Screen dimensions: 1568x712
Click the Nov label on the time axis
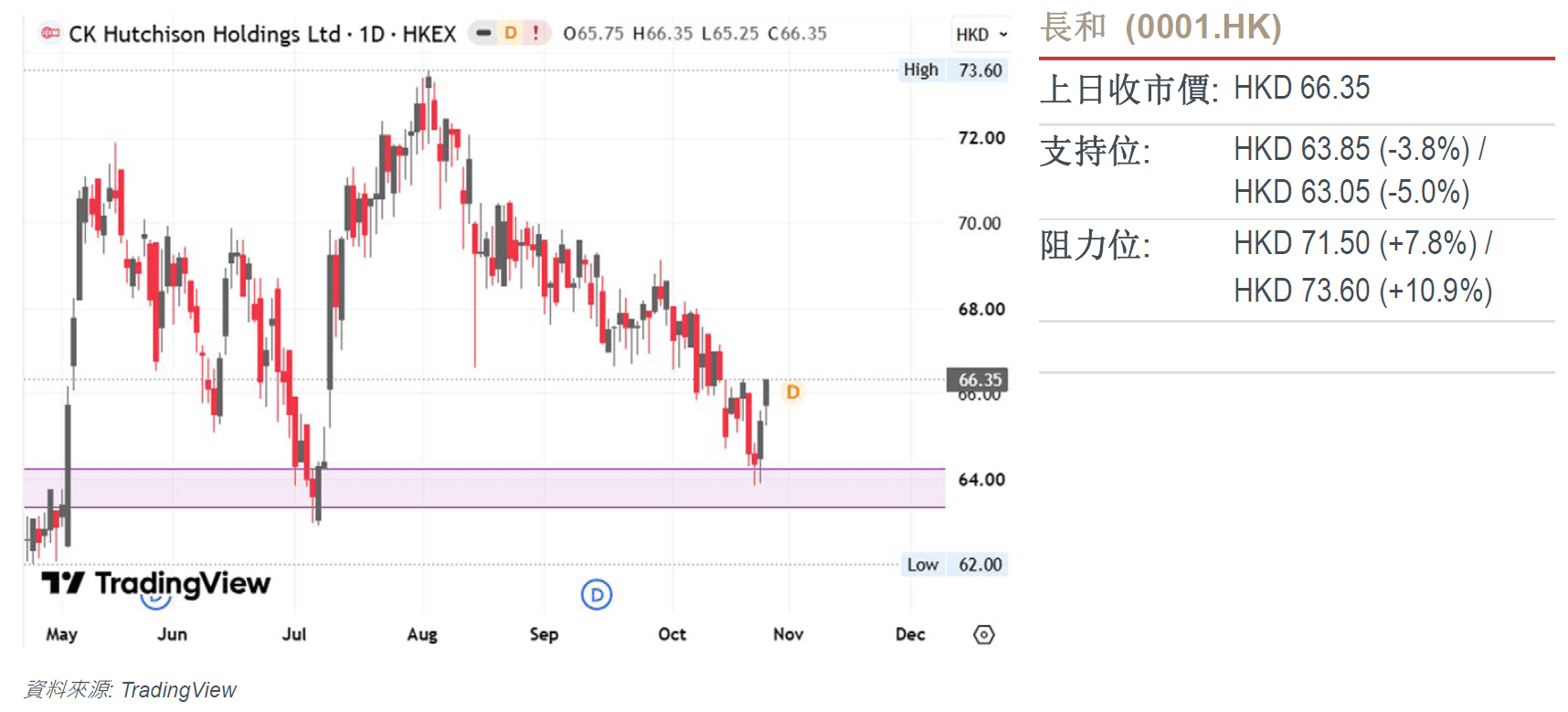[x=789, y=634]
